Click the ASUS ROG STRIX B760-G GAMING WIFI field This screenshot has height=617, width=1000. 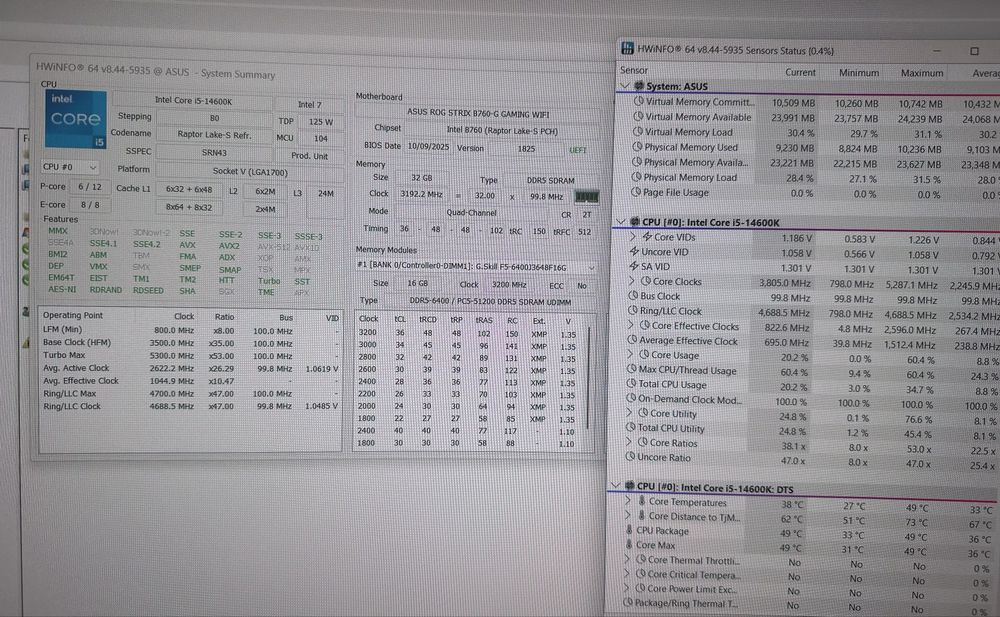tap(478, 114)
